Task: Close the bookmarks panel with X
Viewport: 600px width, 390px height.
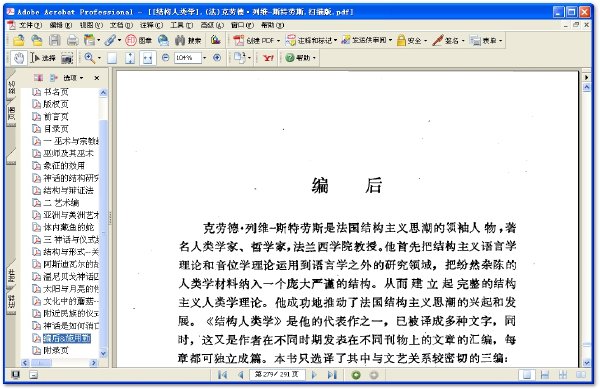Action: pyautogui.click(x=97, y=78)
